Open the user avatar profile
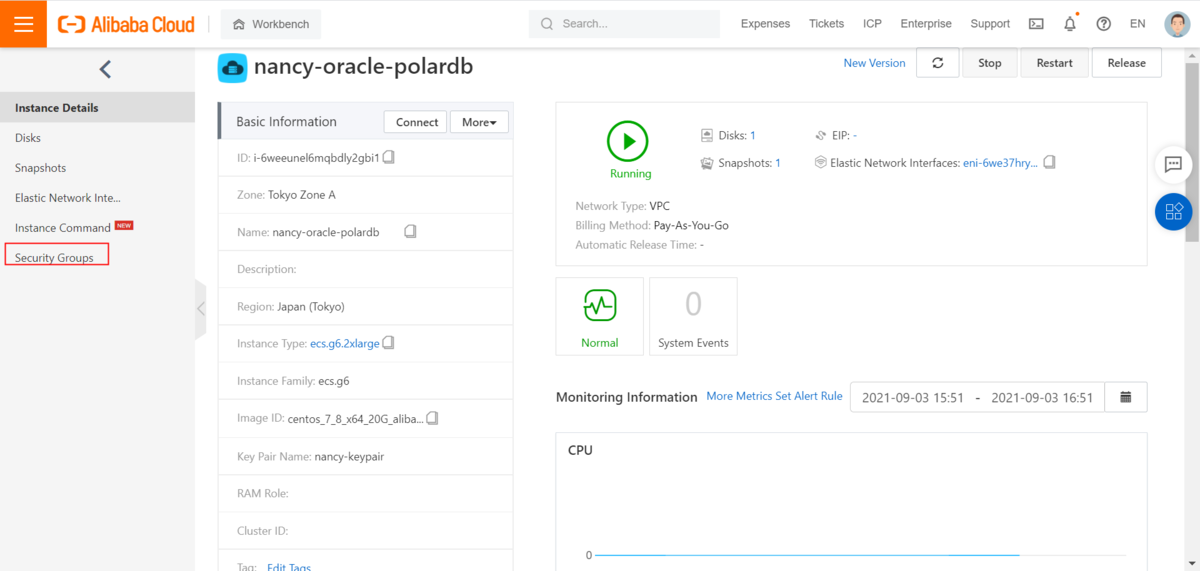Screen dimensions: 1200x571 [1176, 24]
